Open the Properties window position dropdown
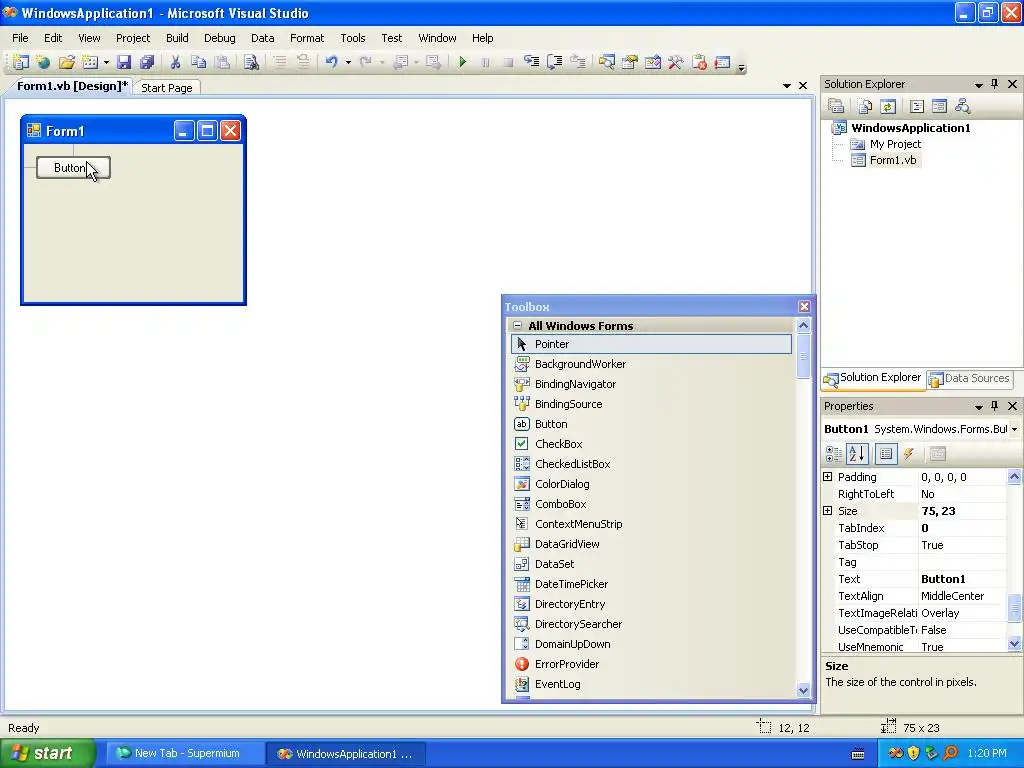 pyautogui.click(x=978, y=407)
